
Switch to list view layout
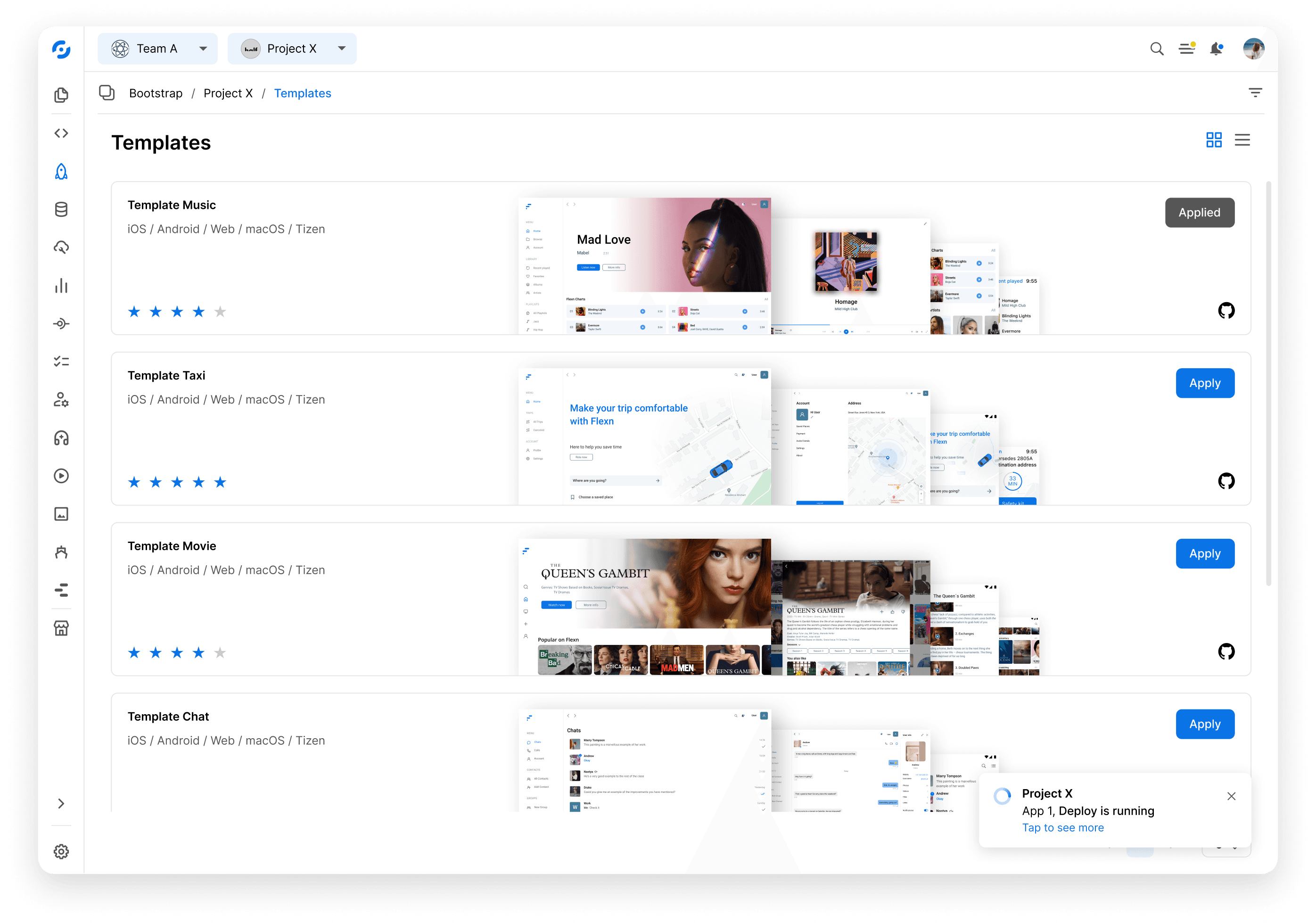[1242, 140]
